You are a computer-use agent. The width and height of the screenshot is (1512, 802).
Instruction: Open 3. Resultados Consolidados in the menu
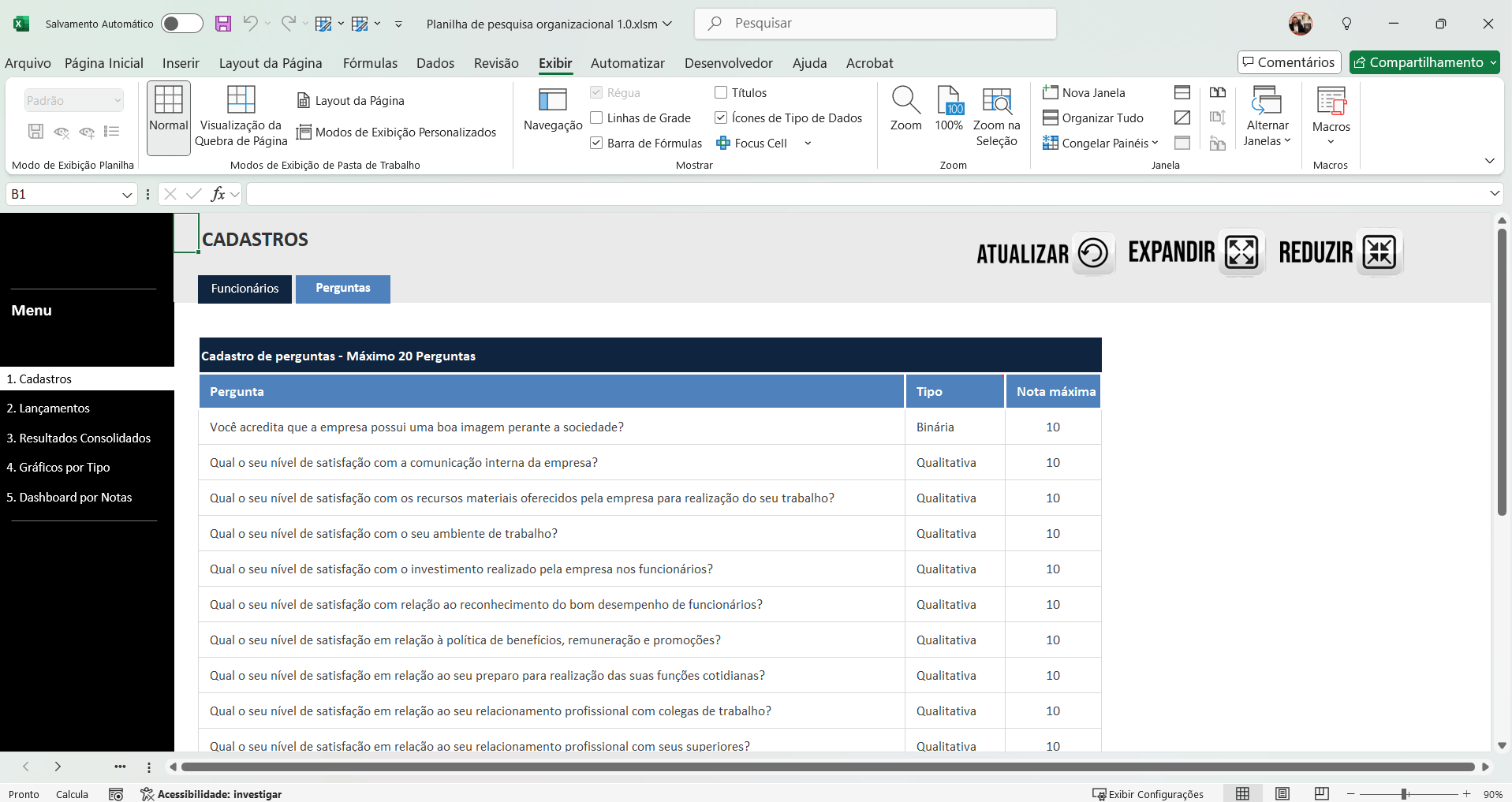[79, 438]
